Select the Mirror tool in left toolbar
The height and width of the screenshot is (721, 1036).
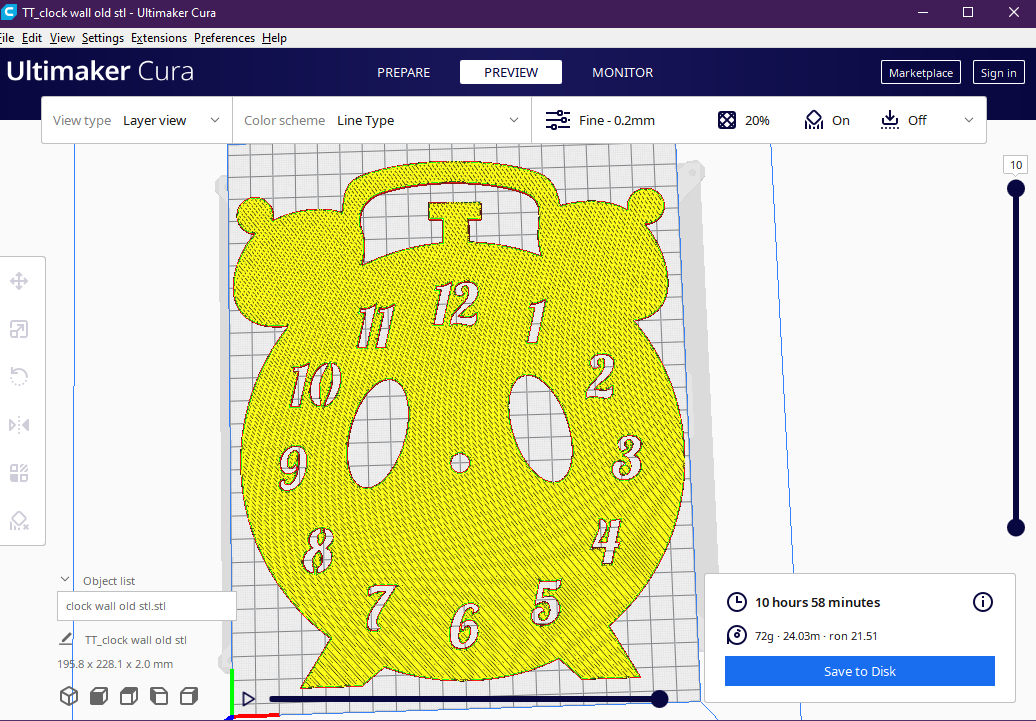[x=19, y=425]
